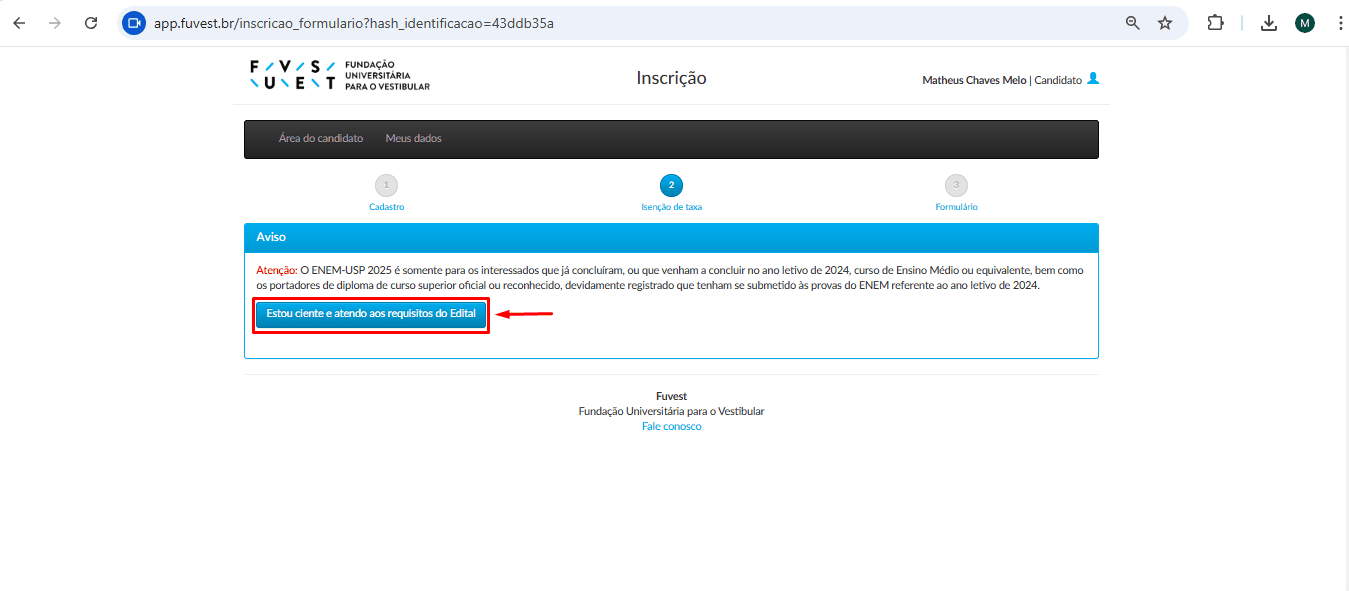Viewport: 1349px width, 591px height.
Task: Click the Candidato role label
Action: point(1058,80)
